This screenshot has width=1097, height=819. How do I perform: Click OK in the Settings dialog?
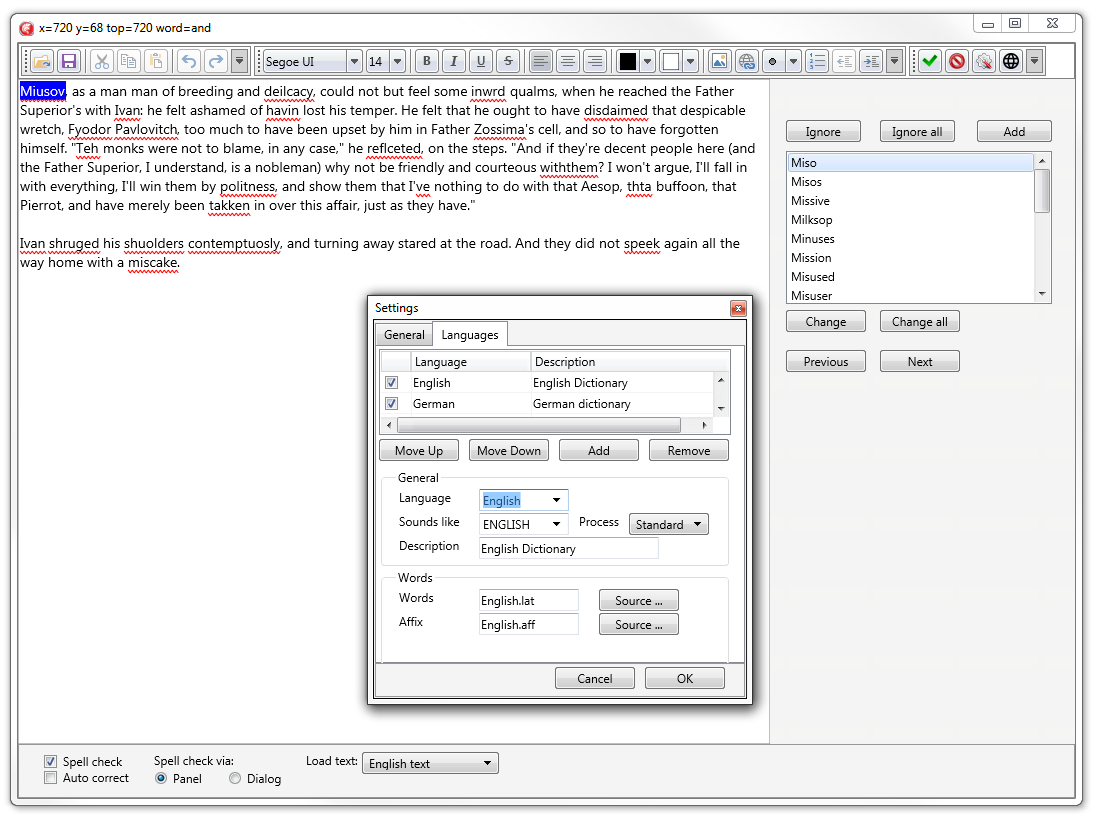[x=684, y=678]
